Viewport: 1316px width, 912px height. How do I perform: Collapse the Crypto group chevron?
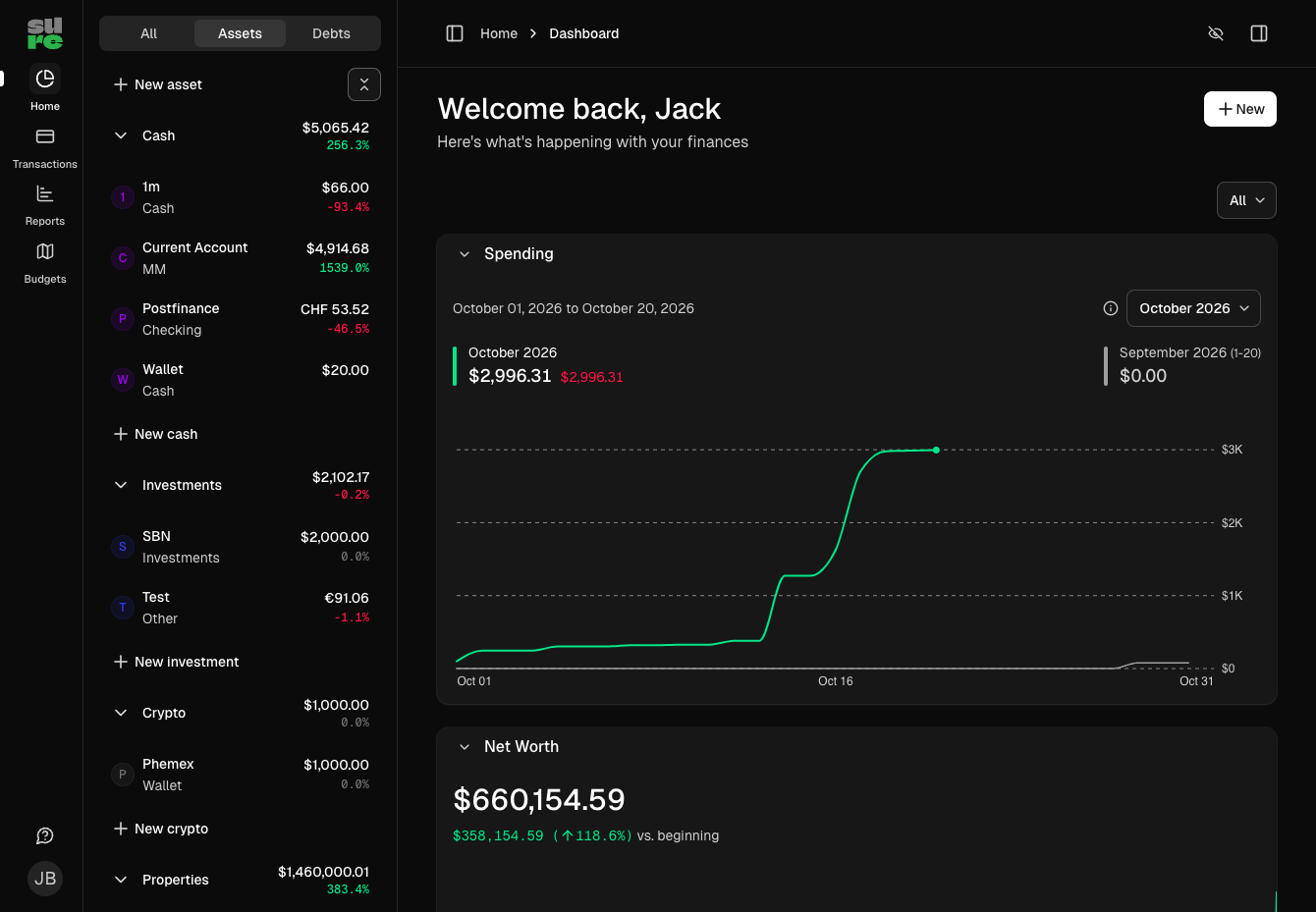[x=121, y=713]
